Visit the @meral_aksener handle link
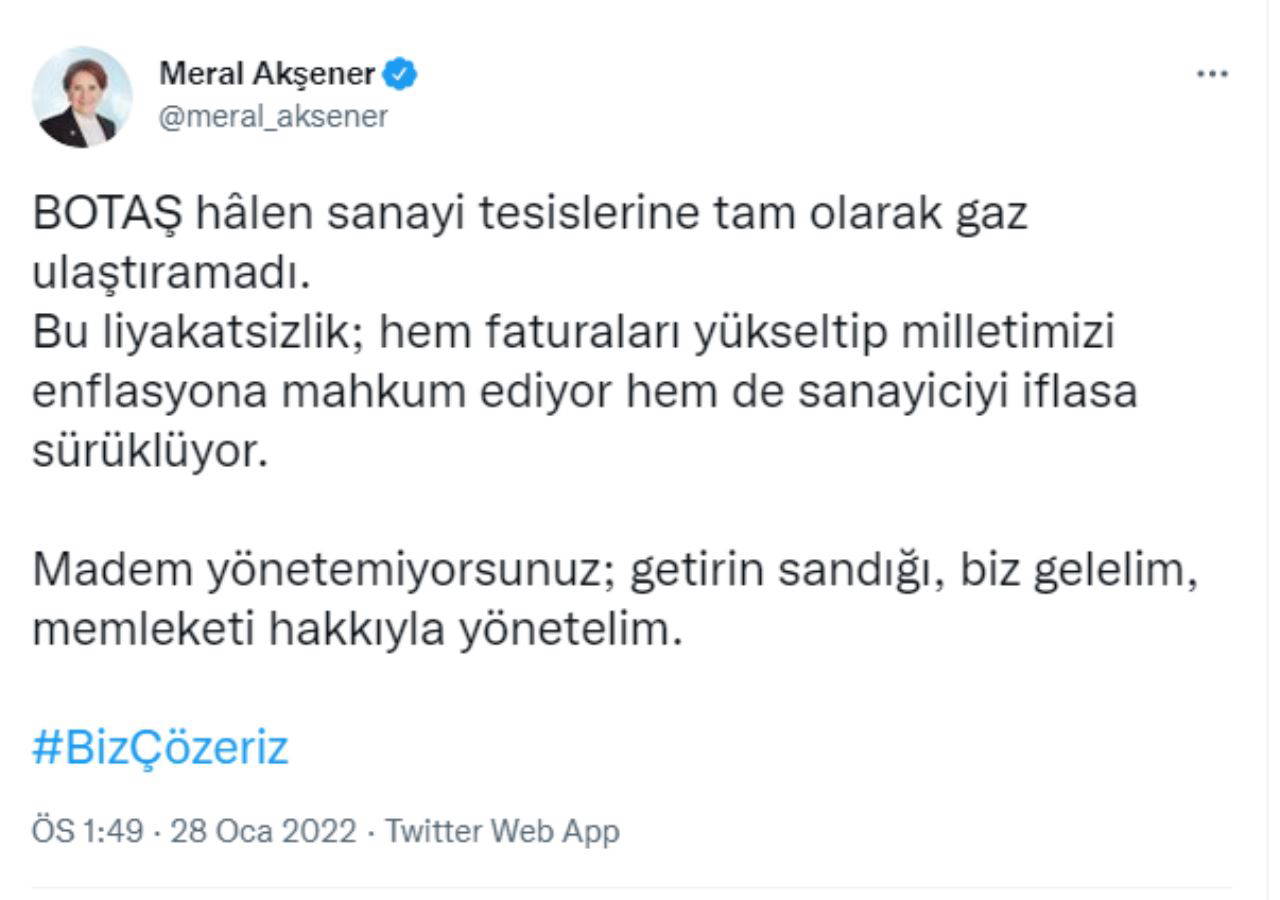The width and height of the screenshot is (1280, 900). 273,117
